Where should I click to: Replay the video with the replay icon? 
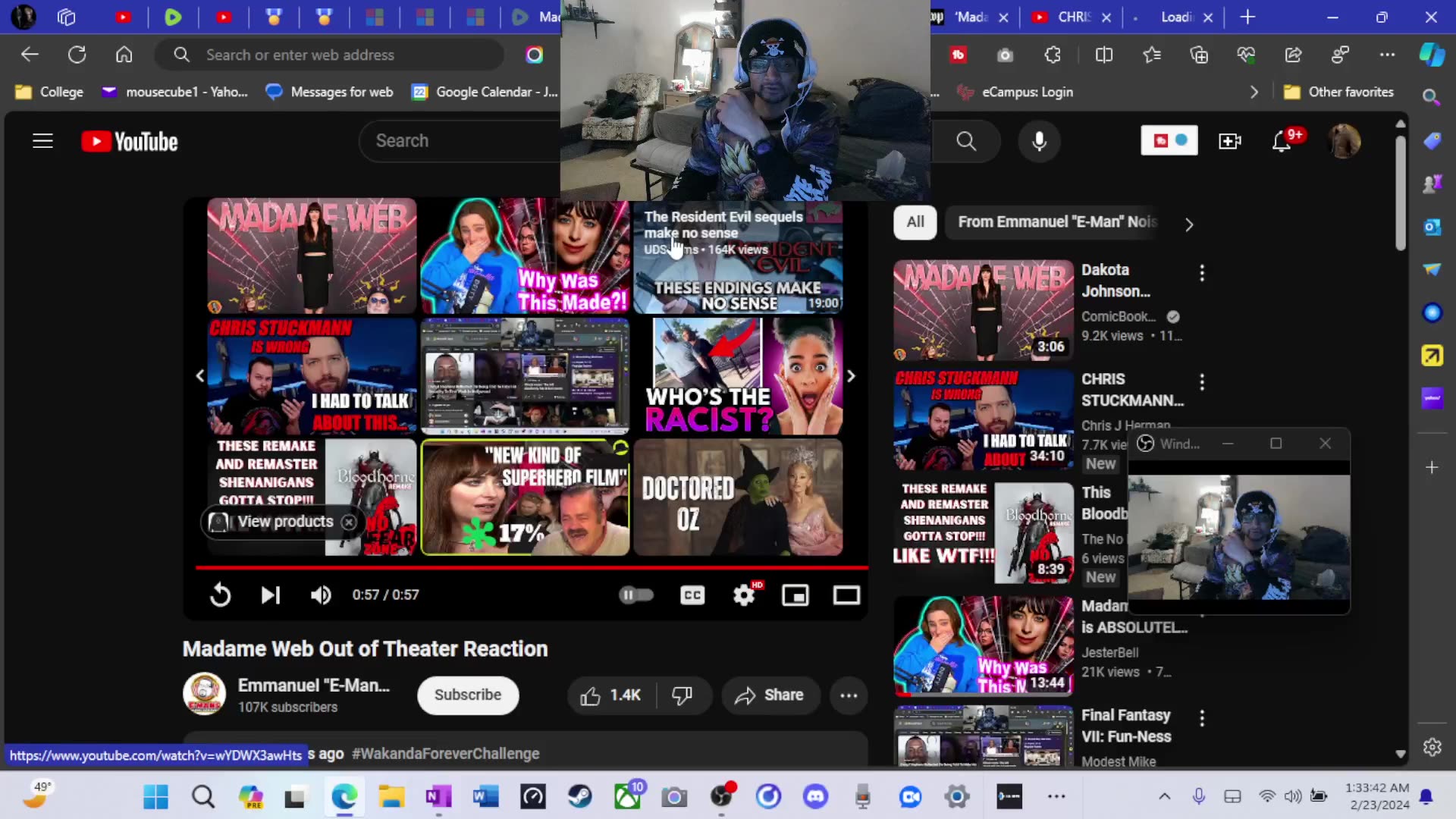pyautogui.click(x=220, y=595)
